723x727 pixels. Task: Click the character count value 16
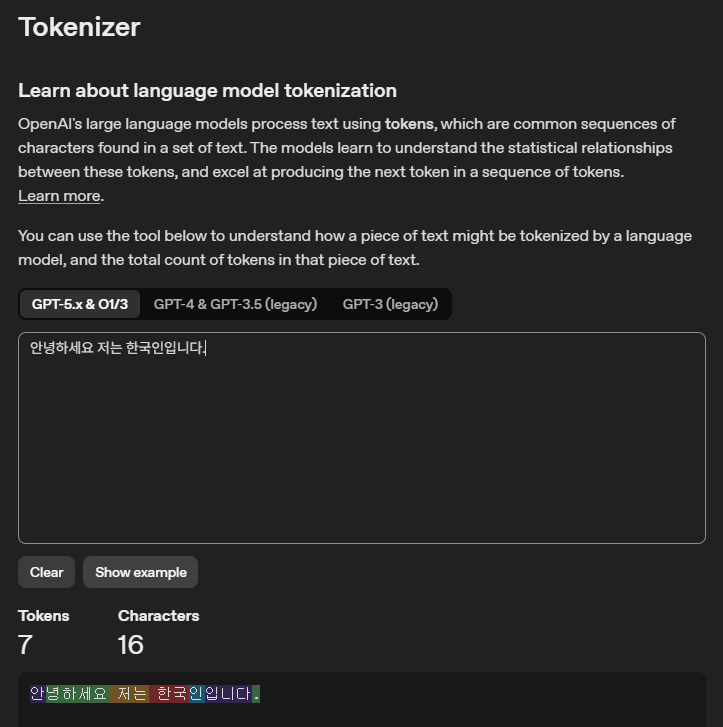131,645
